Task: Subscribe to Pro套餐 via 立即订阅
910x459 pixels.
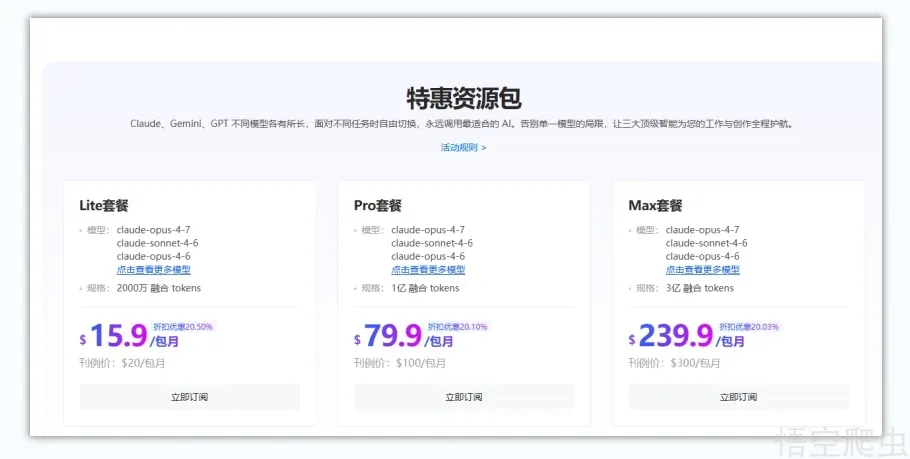Action: pyautogui.click(x=464, y=397)
